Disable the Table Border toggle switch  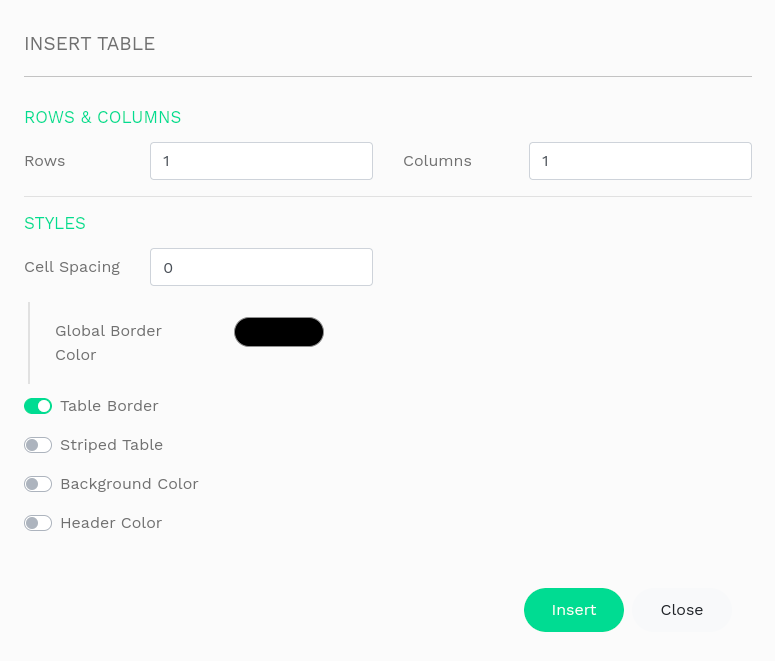(38, 406)
